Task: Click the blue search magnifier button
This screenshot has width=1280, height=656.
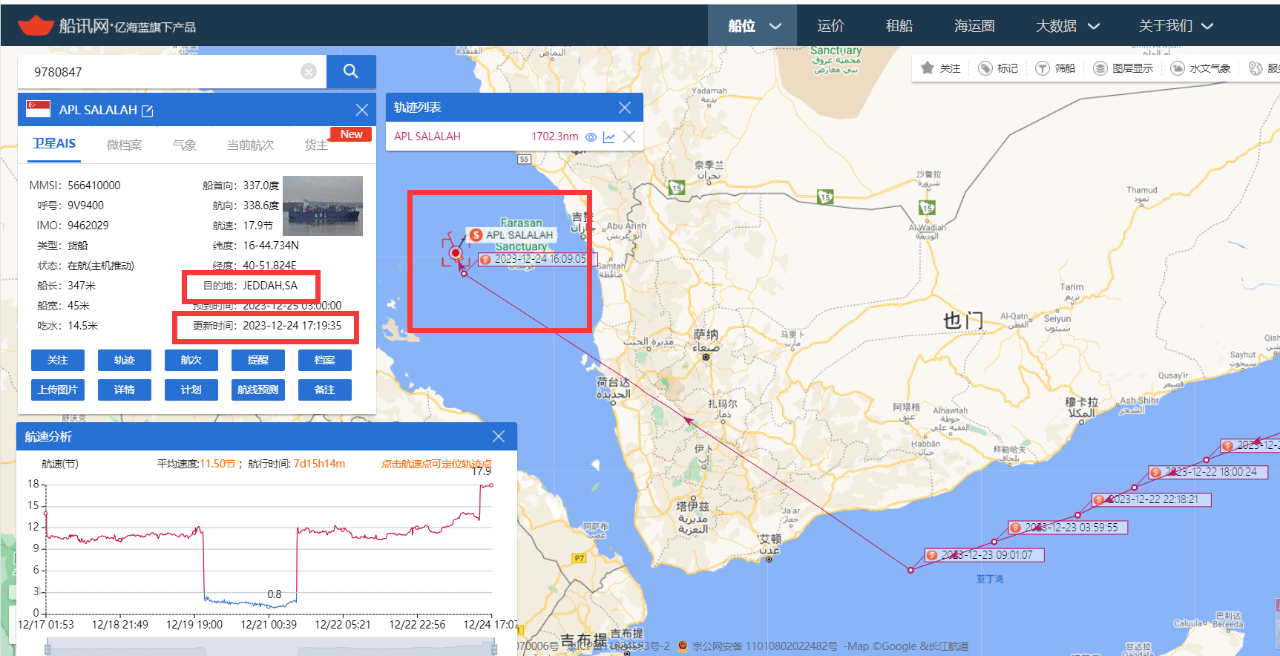Action: pos(350,71)
